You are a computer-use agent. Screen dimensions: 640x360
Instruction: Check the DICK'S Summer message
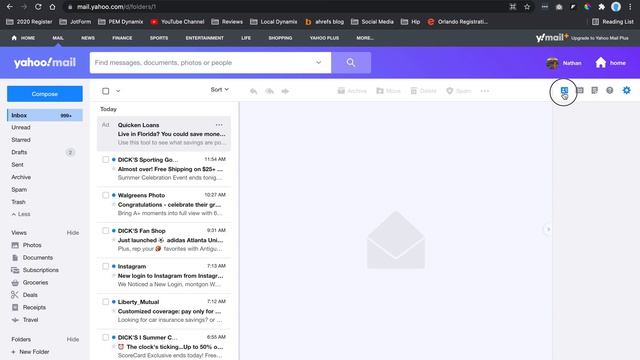coord(106,337)
